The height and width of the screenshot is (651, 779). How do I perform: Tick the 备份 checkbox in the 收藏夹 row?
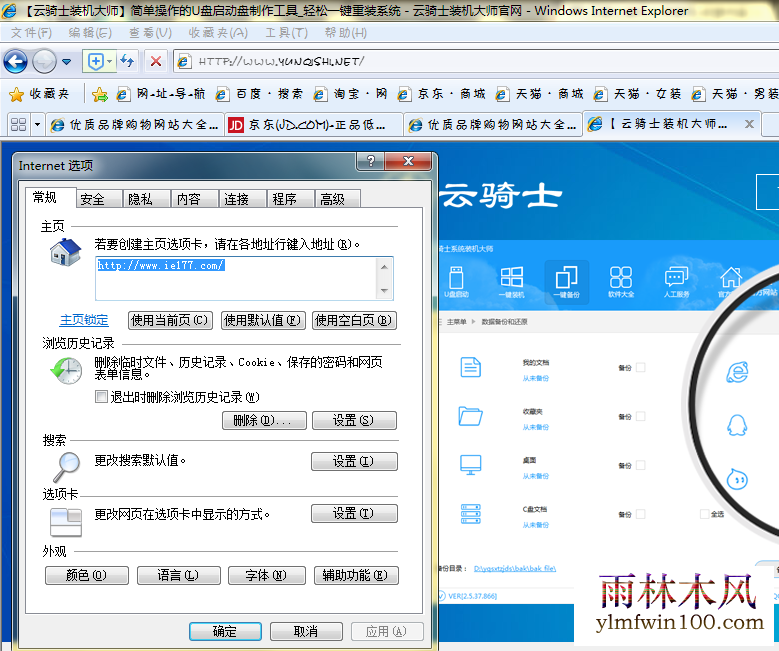641,416
